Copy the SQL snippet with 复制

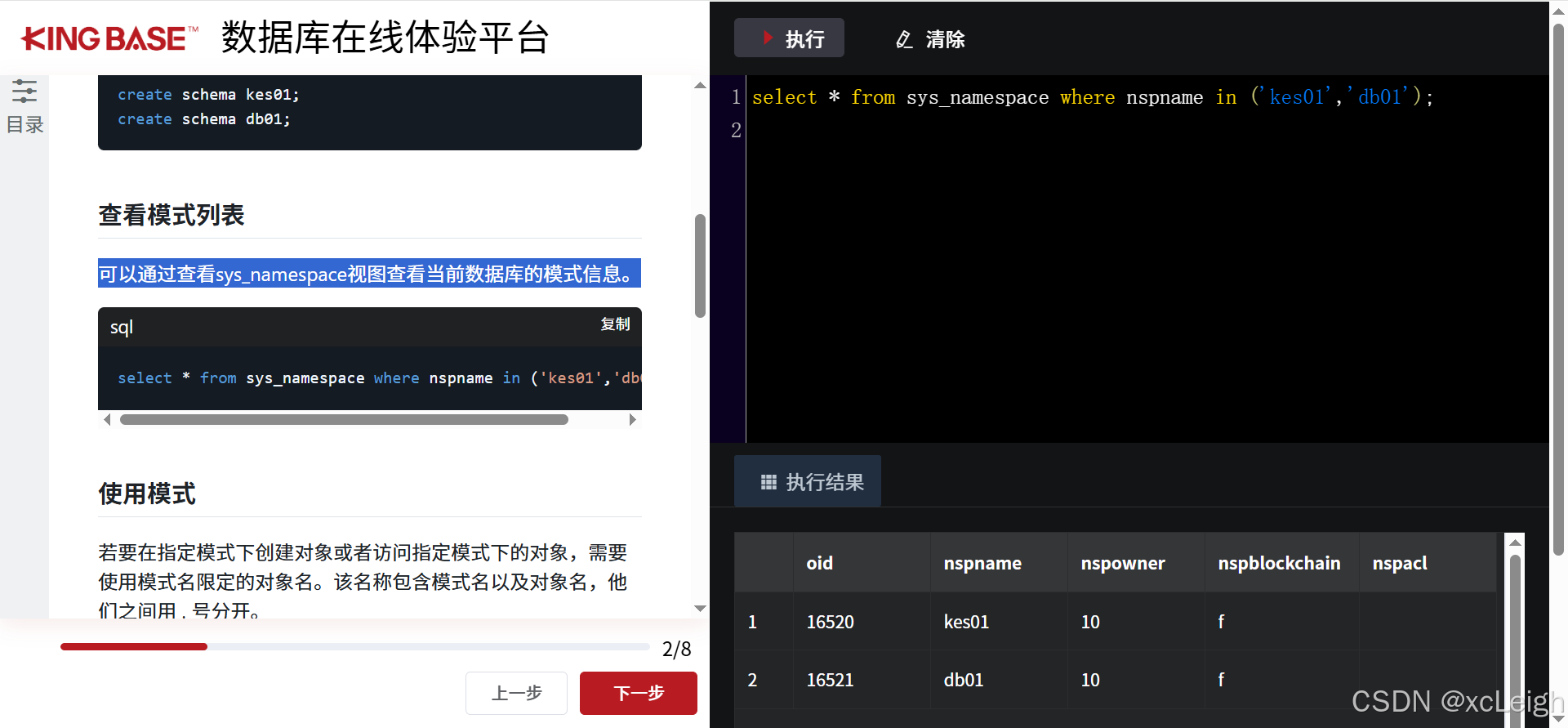[x=615, y=324]
